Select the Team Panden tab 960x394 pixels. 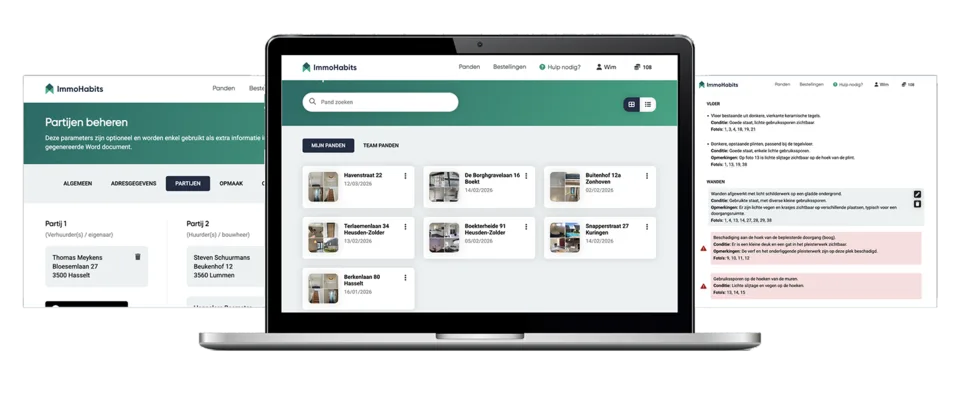(381, 146)
